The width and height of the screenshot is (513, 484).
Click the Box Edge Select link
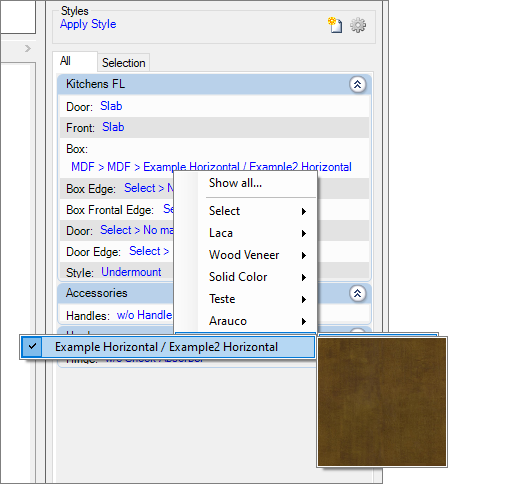tap(149, 188)
